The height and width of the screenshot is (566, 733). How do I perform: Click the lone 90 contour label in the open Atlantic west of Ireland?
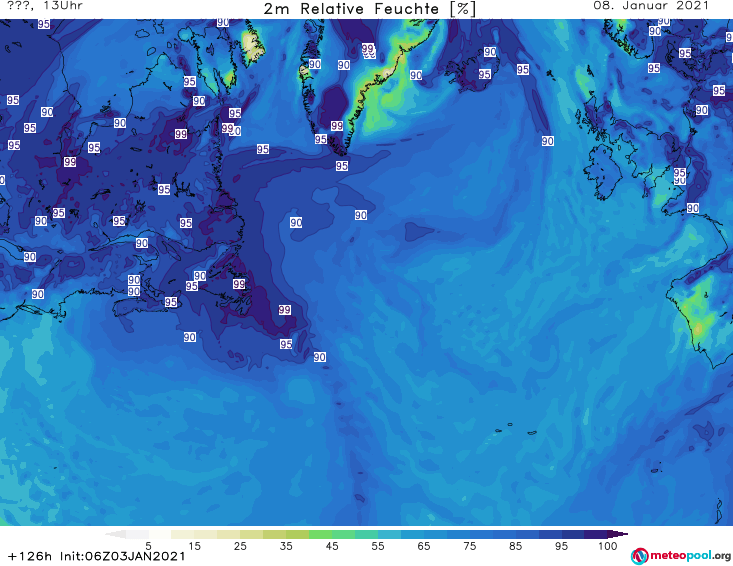click(547, 141)
